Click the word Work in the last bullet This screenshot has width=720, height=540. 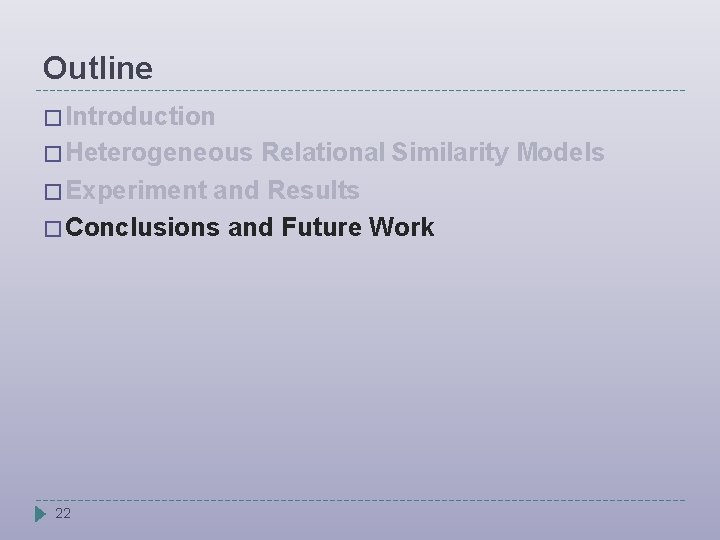(401, 227)
